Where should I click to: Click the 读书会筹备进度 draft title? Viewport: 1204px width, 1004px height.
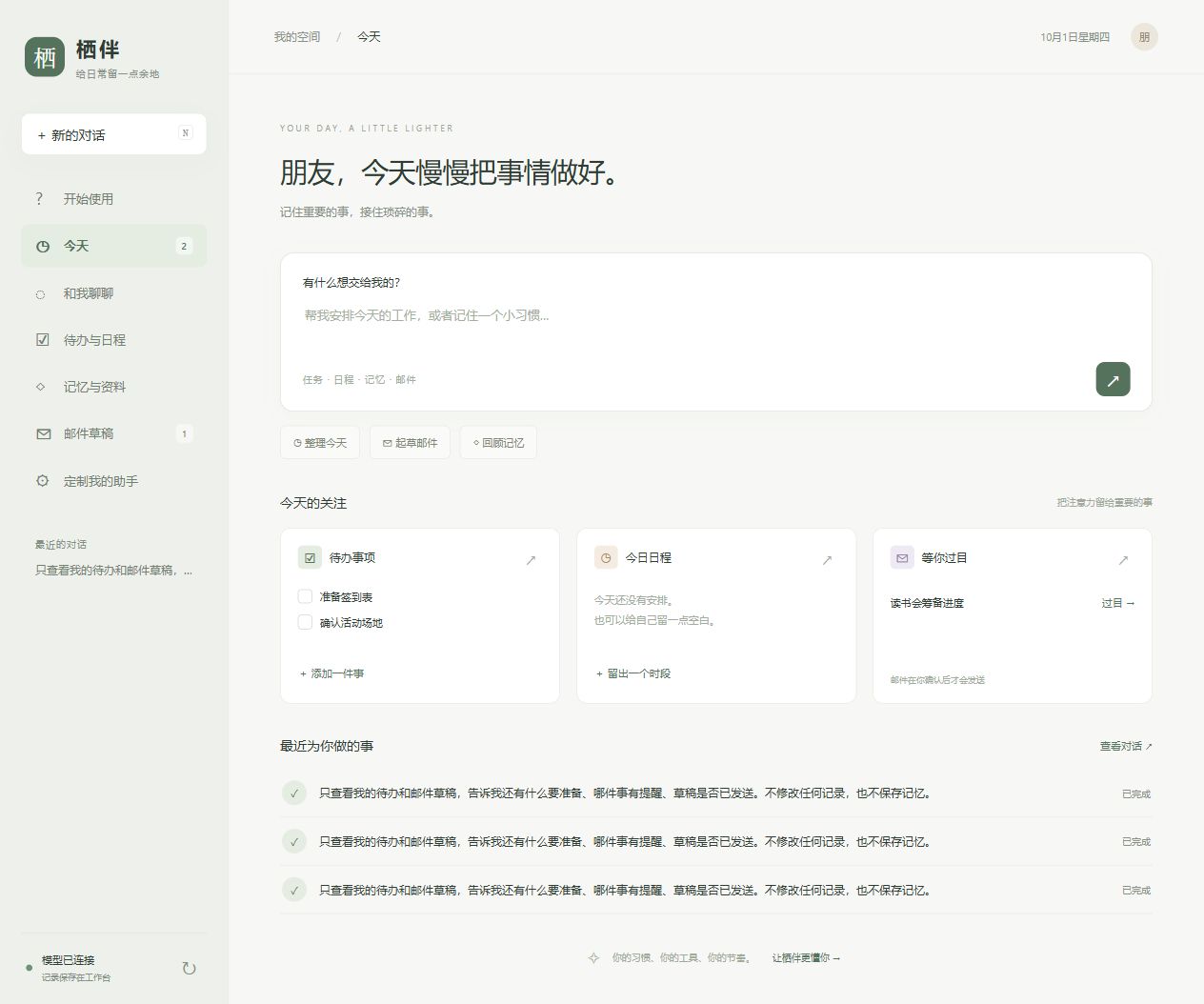pos(927,603)
